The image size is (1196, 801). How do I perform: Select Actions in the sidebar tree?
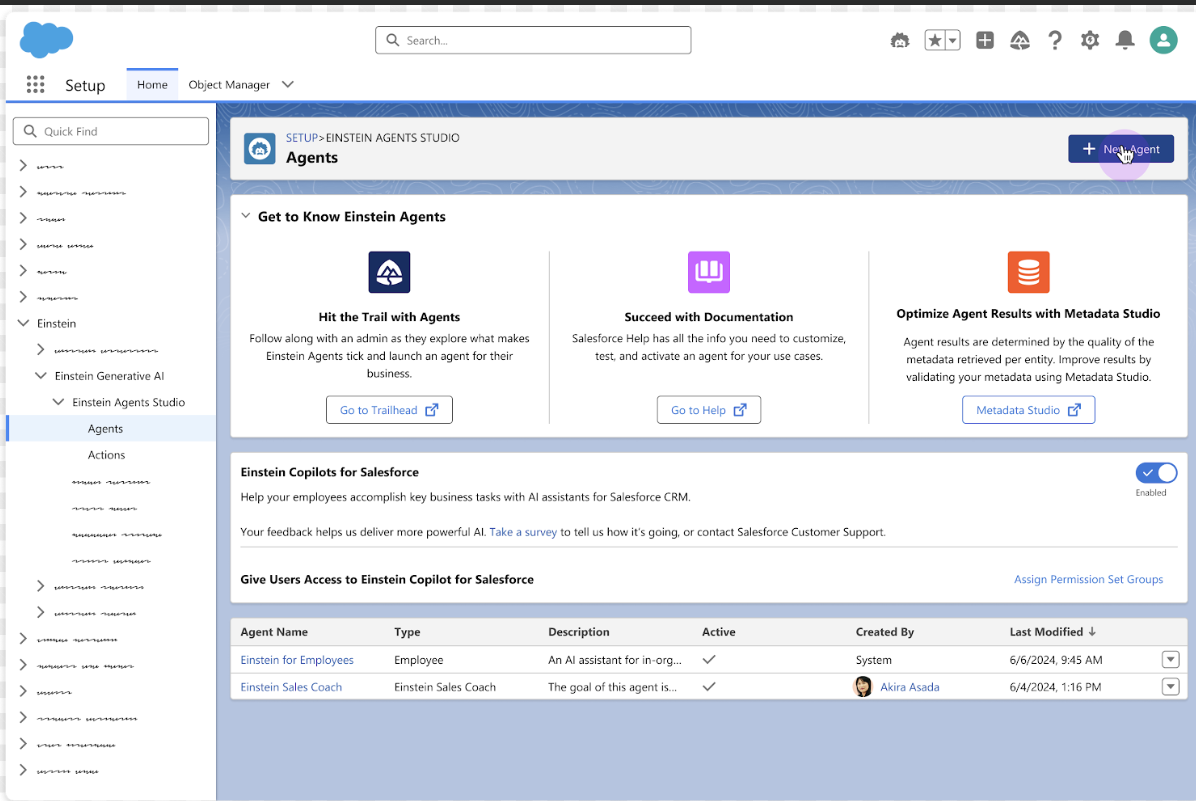pyautogui.click(x=106, y=455)
